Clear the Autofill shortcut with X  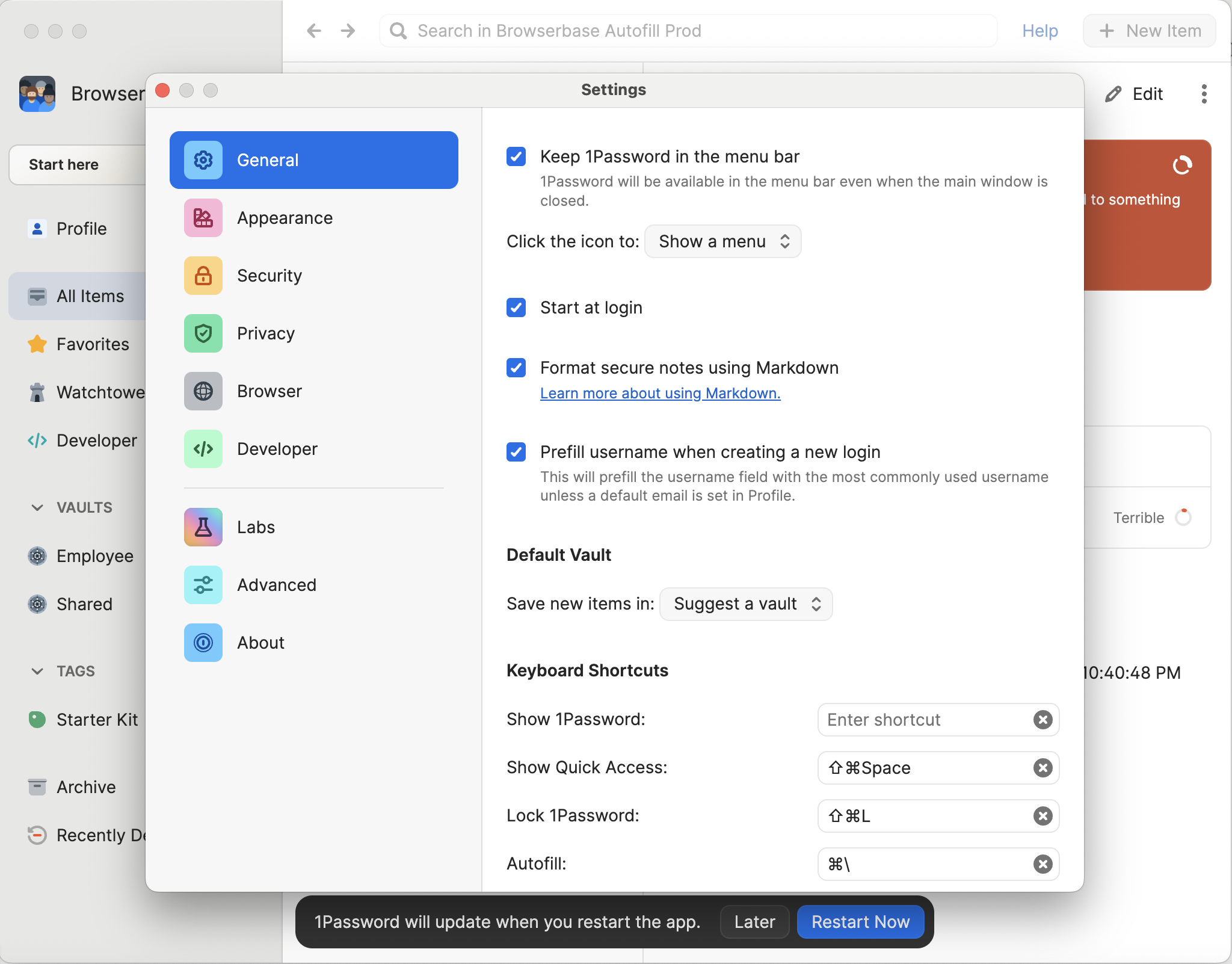tap(1043, 864)
